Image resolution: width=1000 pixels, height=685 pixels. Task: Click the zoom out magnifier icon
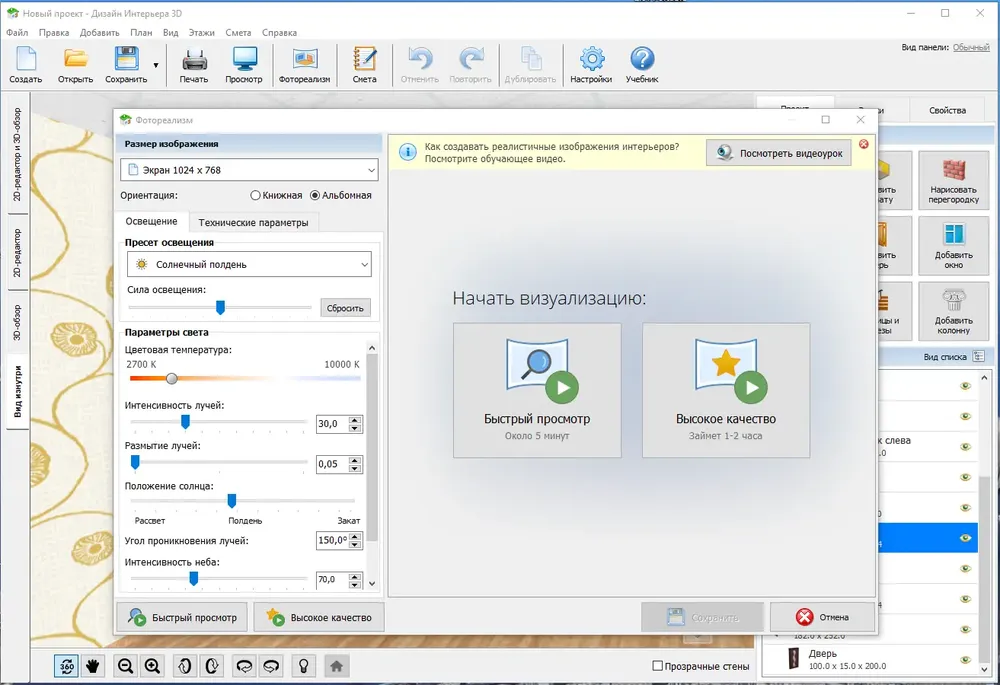[126, 666]
